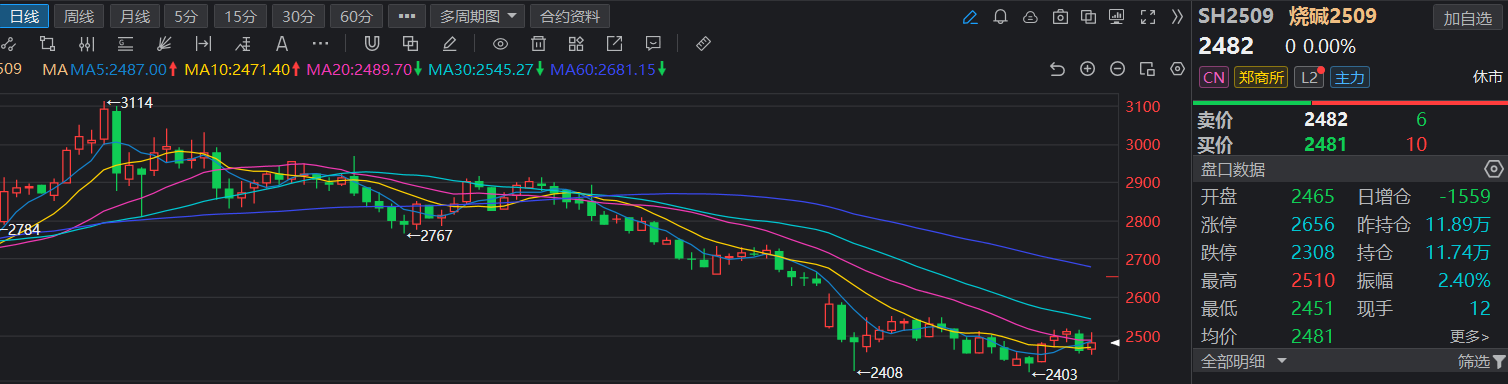1508x384 pixels.
Task: Toggle drawing visibility with eye icon
Action: 501,43
